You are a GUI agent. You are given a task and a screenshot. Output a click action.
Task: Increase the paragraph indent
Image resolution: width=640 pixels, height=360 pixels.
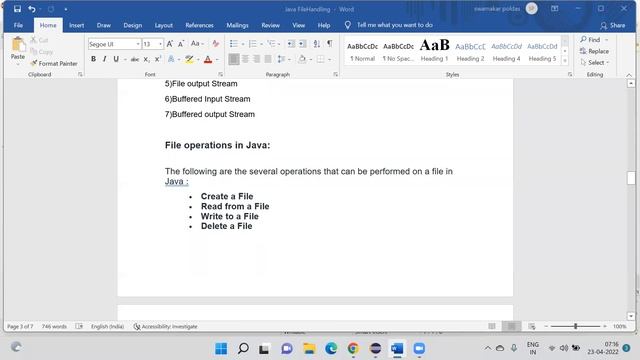coord(302,44)
